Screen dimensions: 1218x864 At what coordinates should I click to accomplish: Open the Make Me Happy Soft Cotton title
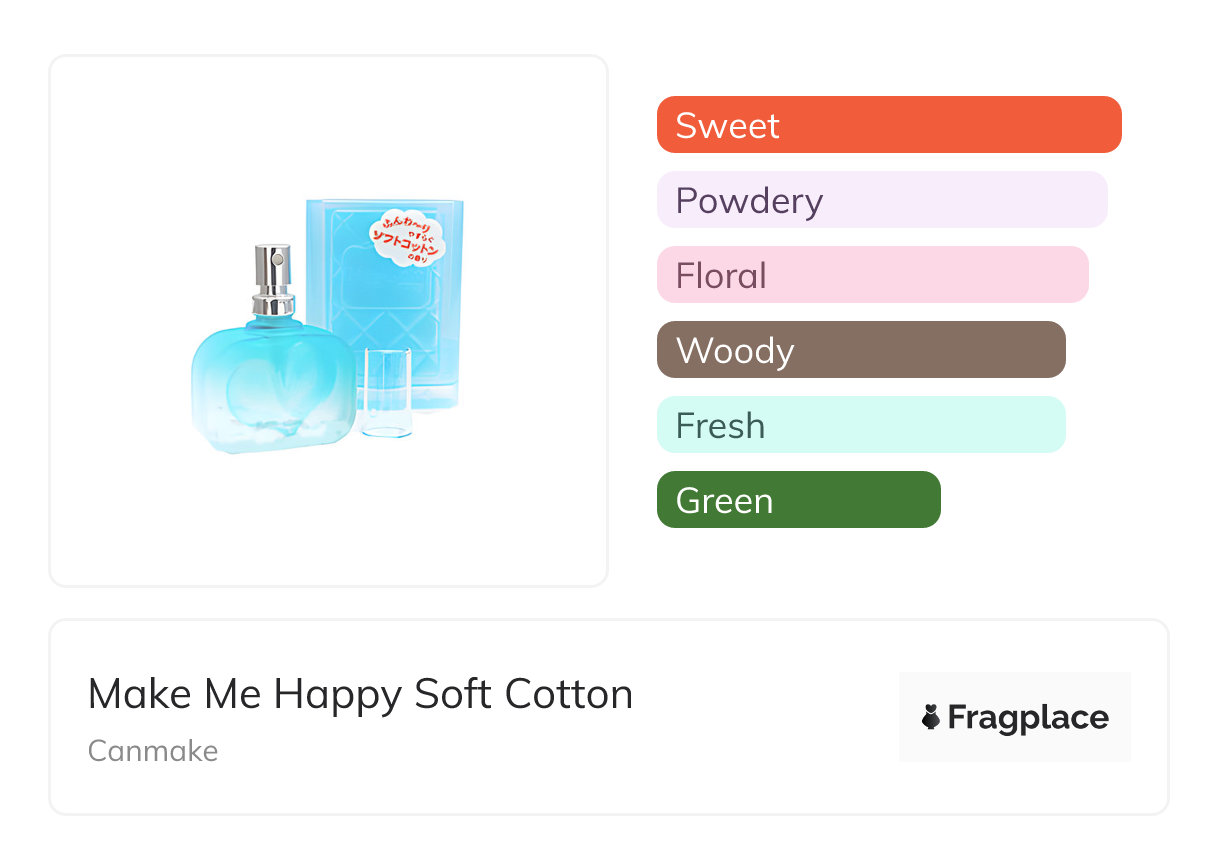[x=360, y=694]
